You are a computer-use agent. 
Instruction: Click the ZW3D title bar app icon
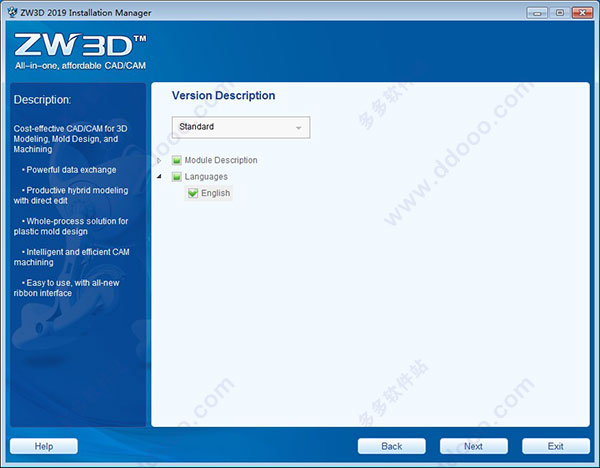click(x=13, y=12)
